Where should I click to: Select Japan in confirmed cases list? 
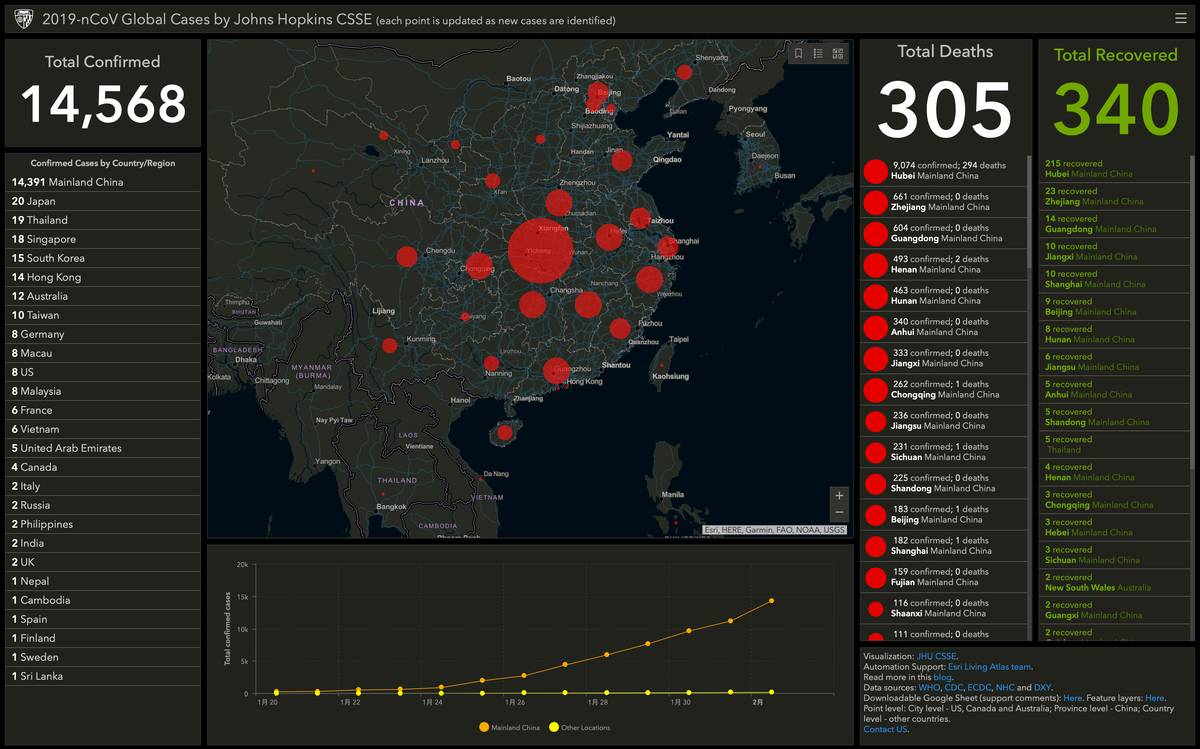33,201
